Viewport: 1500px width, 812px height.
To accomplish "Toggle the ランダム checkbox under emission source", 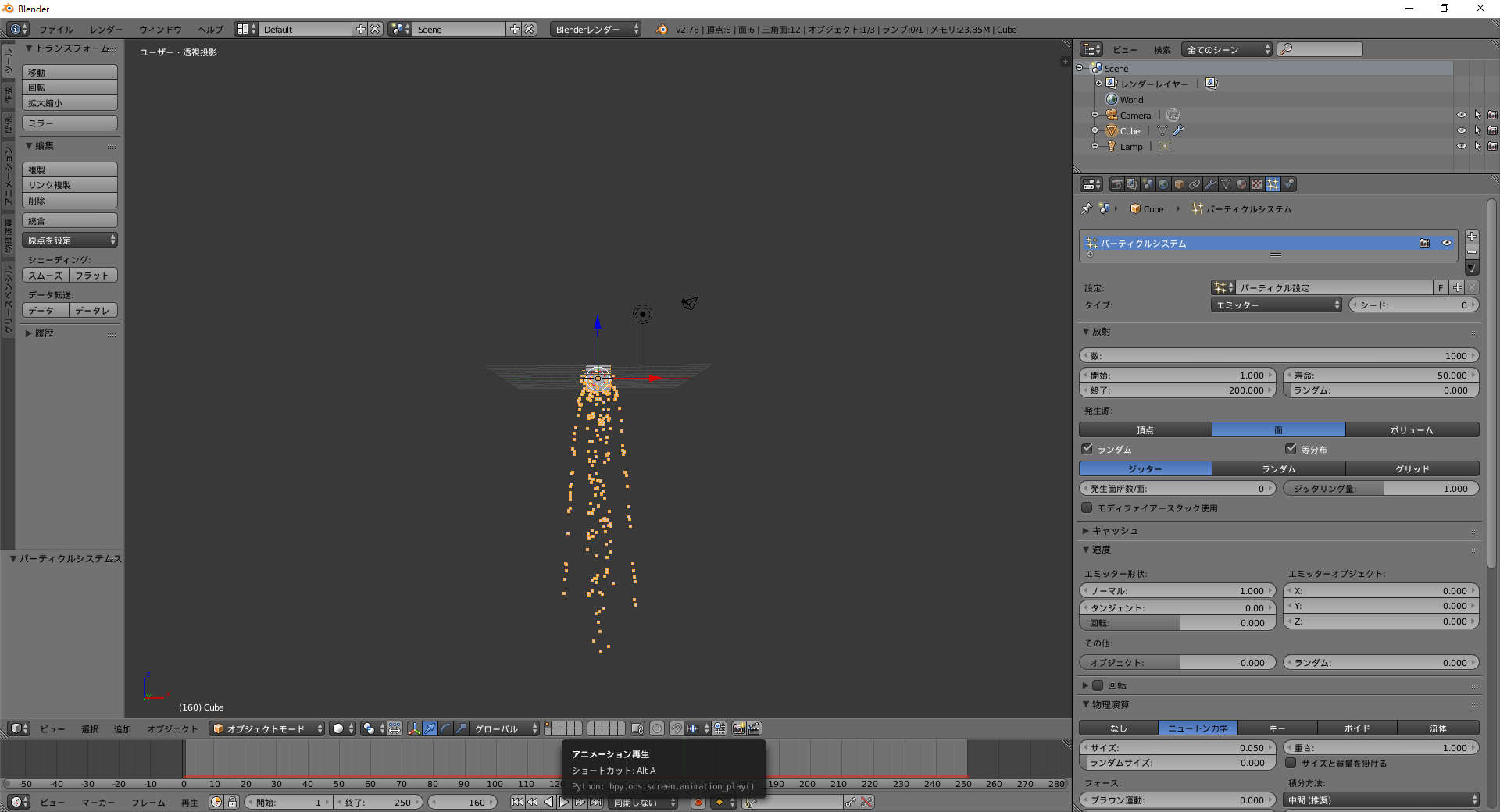I will click(x=1087, y=449).
